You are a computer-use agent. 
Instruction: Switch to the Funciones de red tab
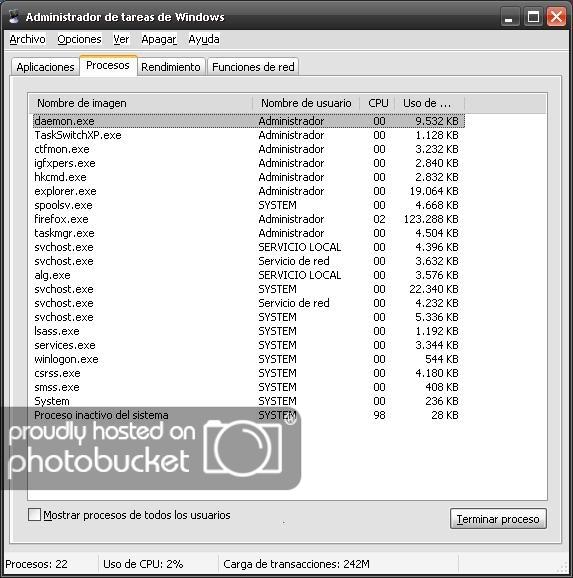tap(253, 67)
